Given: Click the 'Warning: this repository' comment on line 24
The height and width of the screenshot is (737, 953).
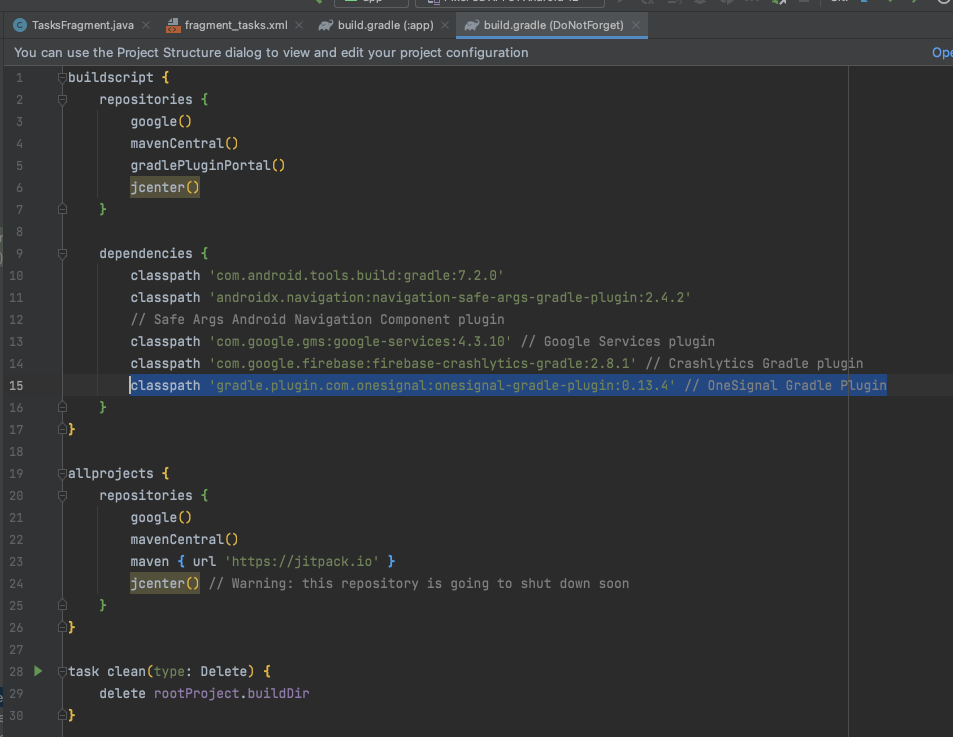Looking at the screenshot, I should [x=419, y=583].
